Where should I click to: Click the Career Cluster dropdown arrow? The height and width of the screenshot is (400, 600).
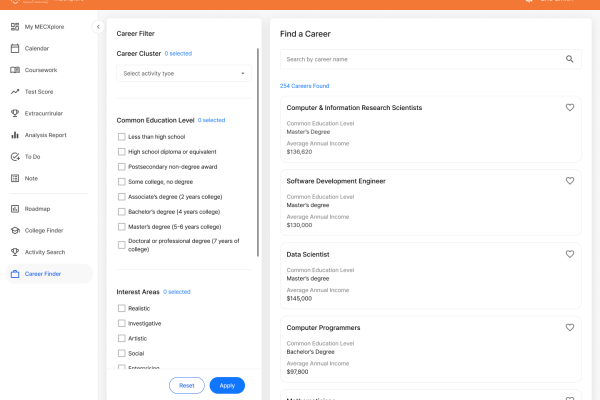243,73
